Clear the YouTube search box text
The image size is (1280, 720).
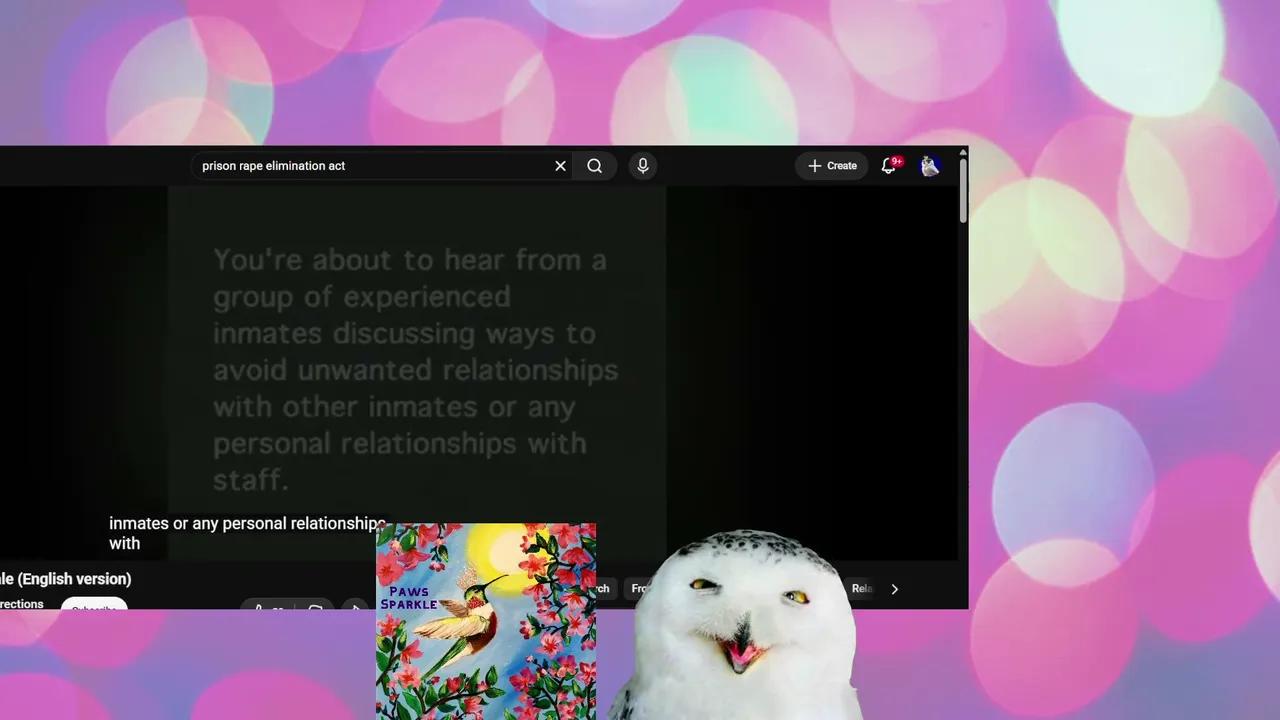[x=560, y=166]
